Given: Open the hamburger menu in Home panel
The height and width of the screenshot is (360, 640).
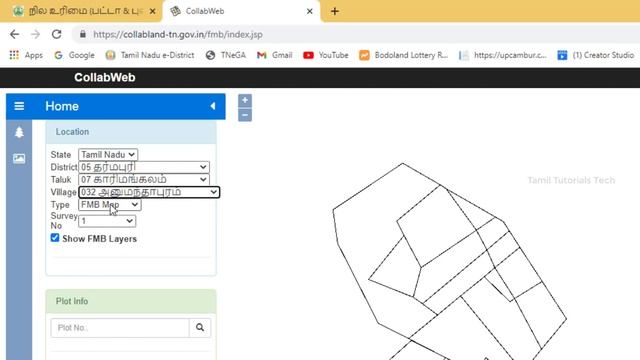Looking at the screenshot, I should (x=19, y=106).
